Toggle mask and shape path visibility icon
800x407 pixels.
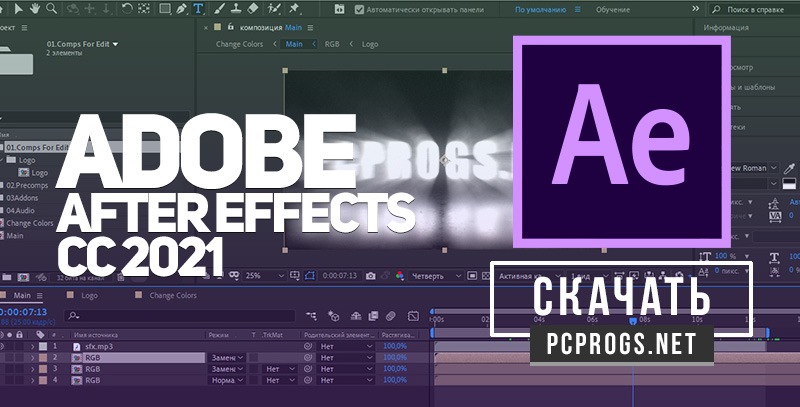point(310,275)
